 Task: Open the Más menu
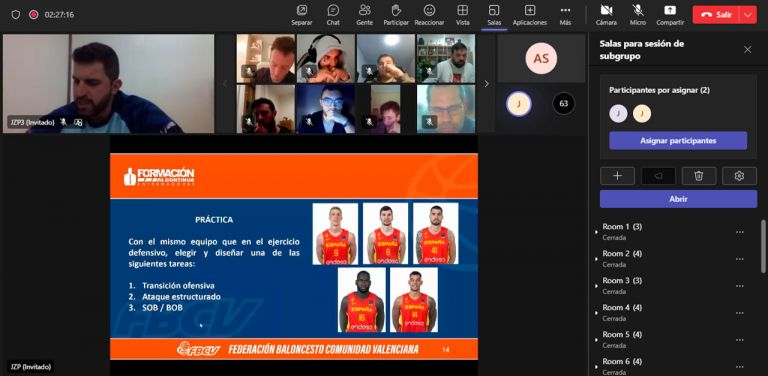(x=565, y=15)
